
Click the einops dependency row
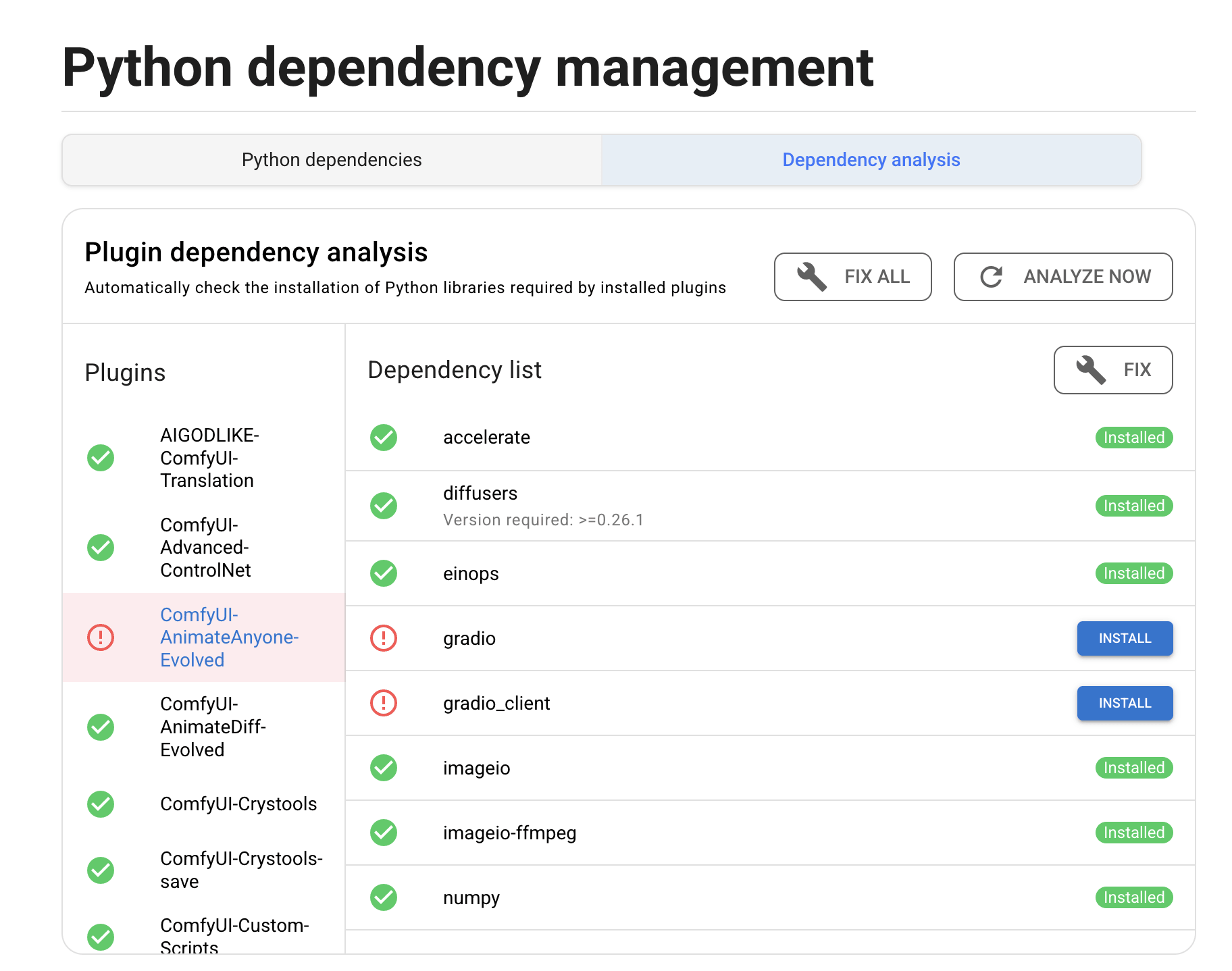[471, 574]
